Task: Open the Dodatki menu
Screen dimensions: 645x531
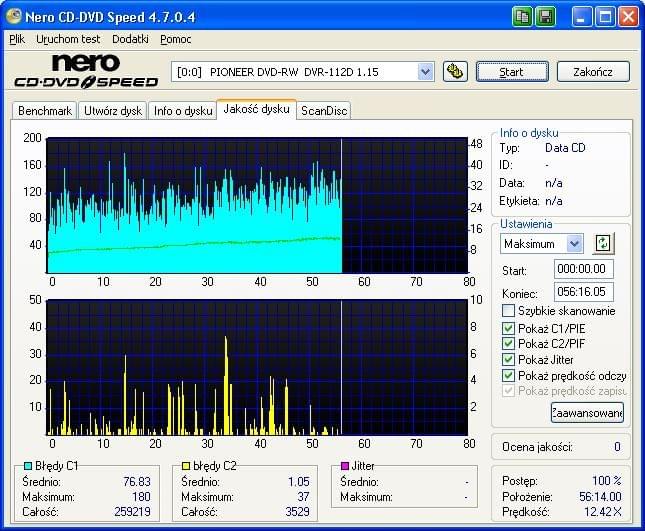Action: [130, 39]
